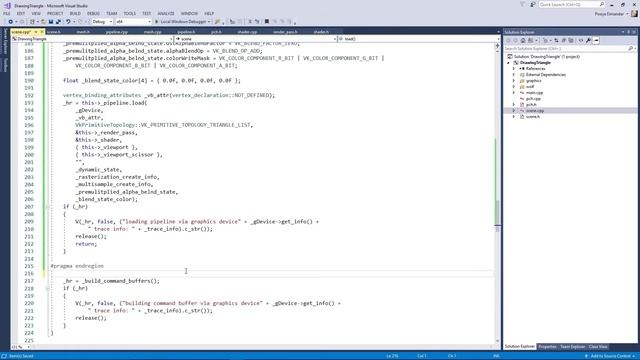Expand the graphics folder node
The image size is (640, 360).
click(514, 81)
